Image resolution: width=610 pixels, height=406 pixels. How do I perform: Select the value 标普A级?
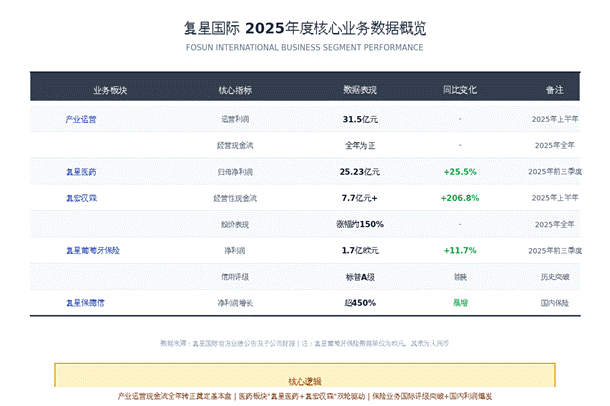pos(360,277)
